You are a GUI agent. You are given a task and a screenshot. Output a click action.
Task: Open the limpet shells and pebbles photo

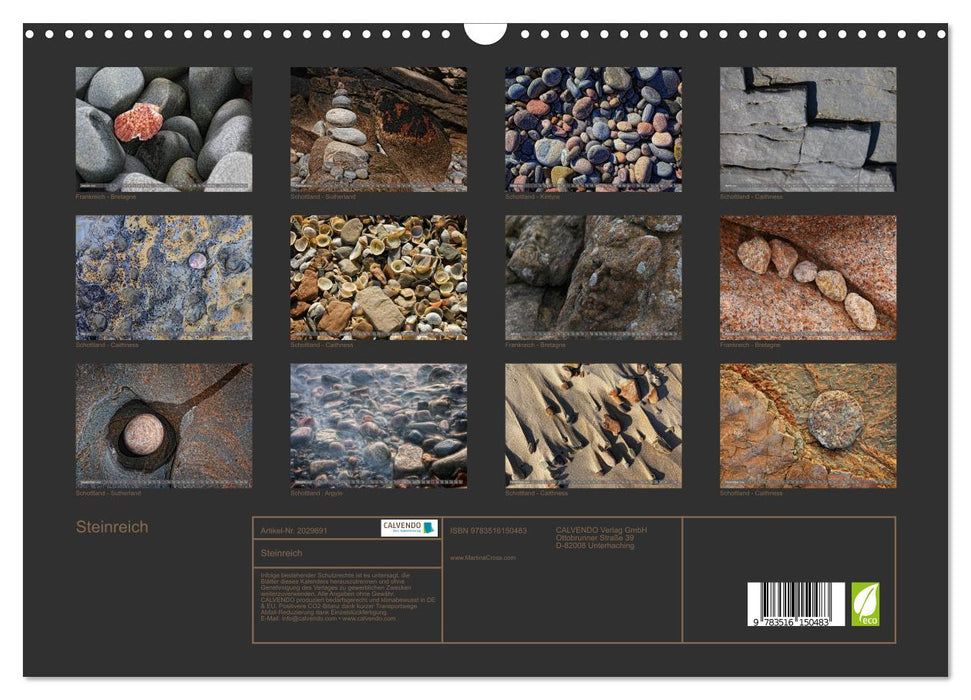378,277
